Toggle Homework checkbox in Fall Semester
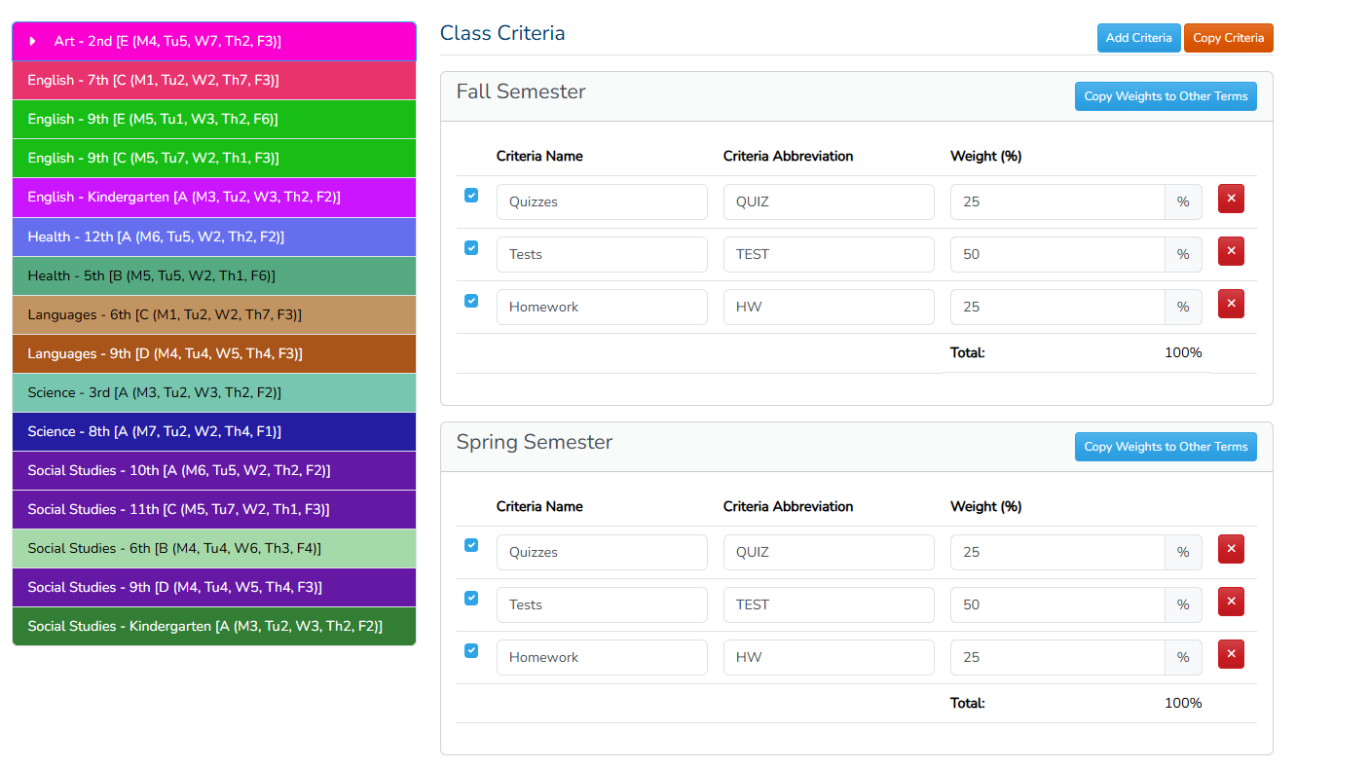Screen dimensions: 1370x768 (471, 300)
